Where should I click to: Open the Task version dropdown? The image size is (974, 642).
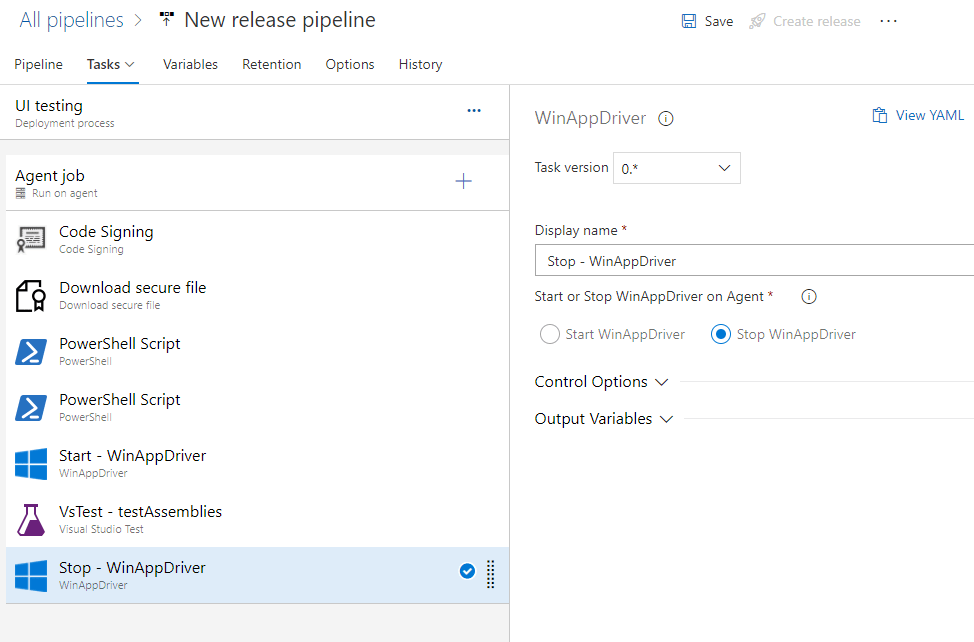click(677, 168)
